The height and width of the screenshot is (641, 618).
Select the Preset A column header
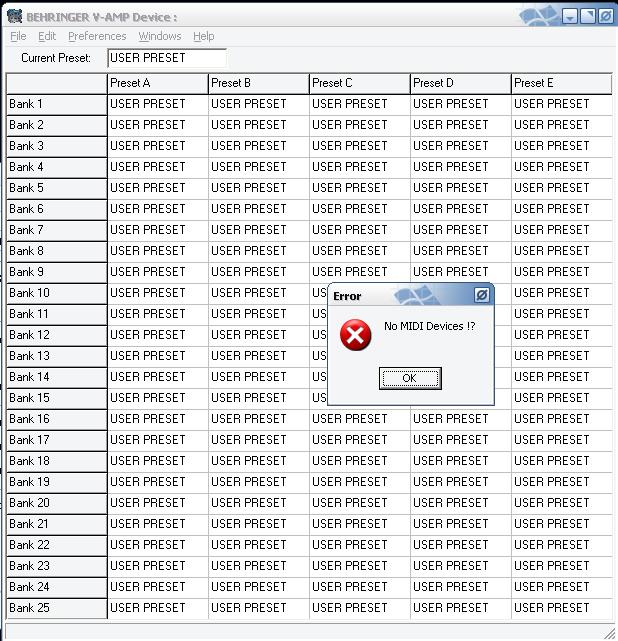tap(157, 83)
